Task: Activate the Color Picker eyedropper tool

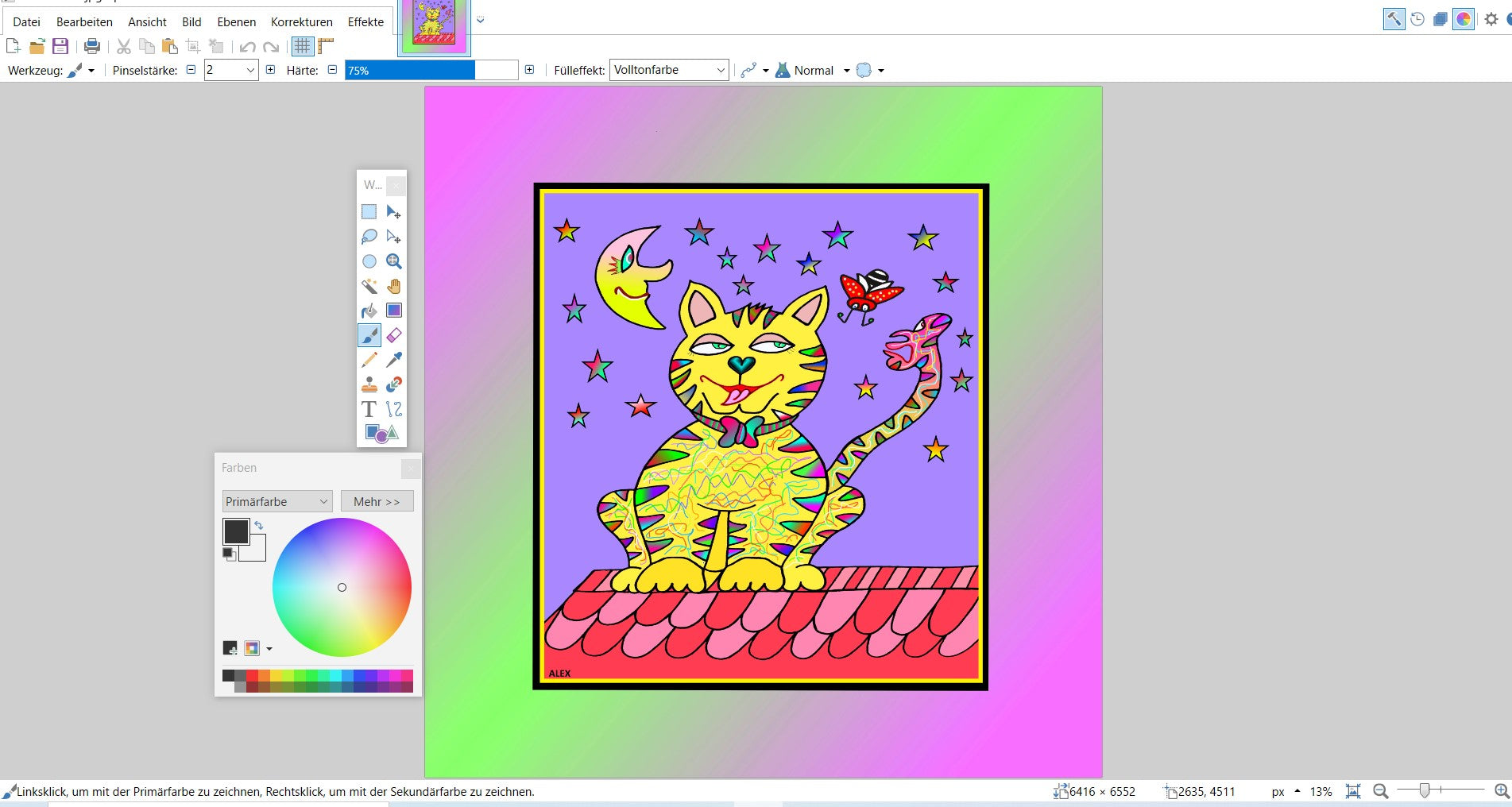Action: (394, 360)
